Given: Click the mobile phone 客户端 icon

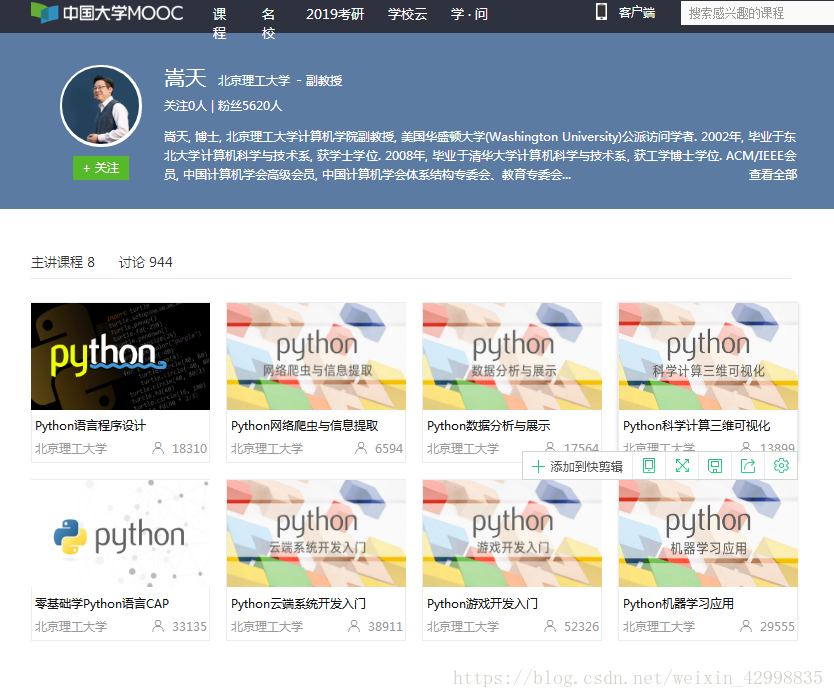Looking at the screenshot, I should 601,12.
